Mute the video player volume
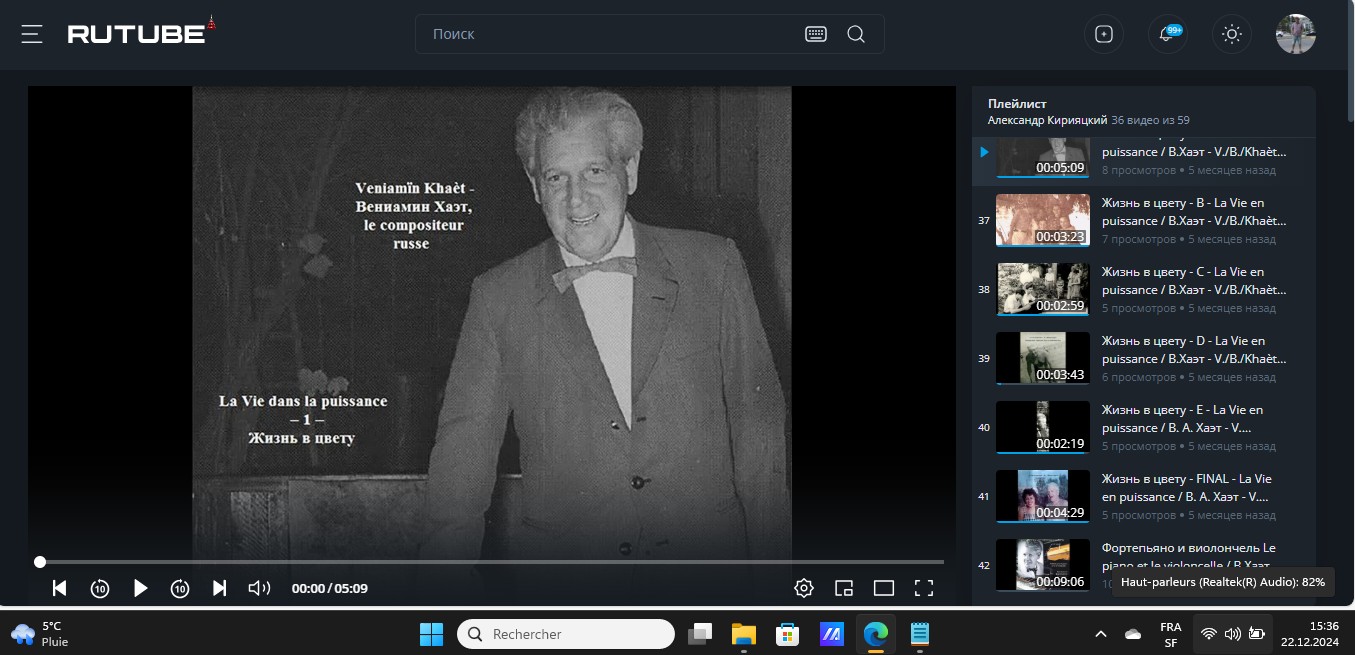The height and width of the screenshot is (655, 1355). click(259, 588)
